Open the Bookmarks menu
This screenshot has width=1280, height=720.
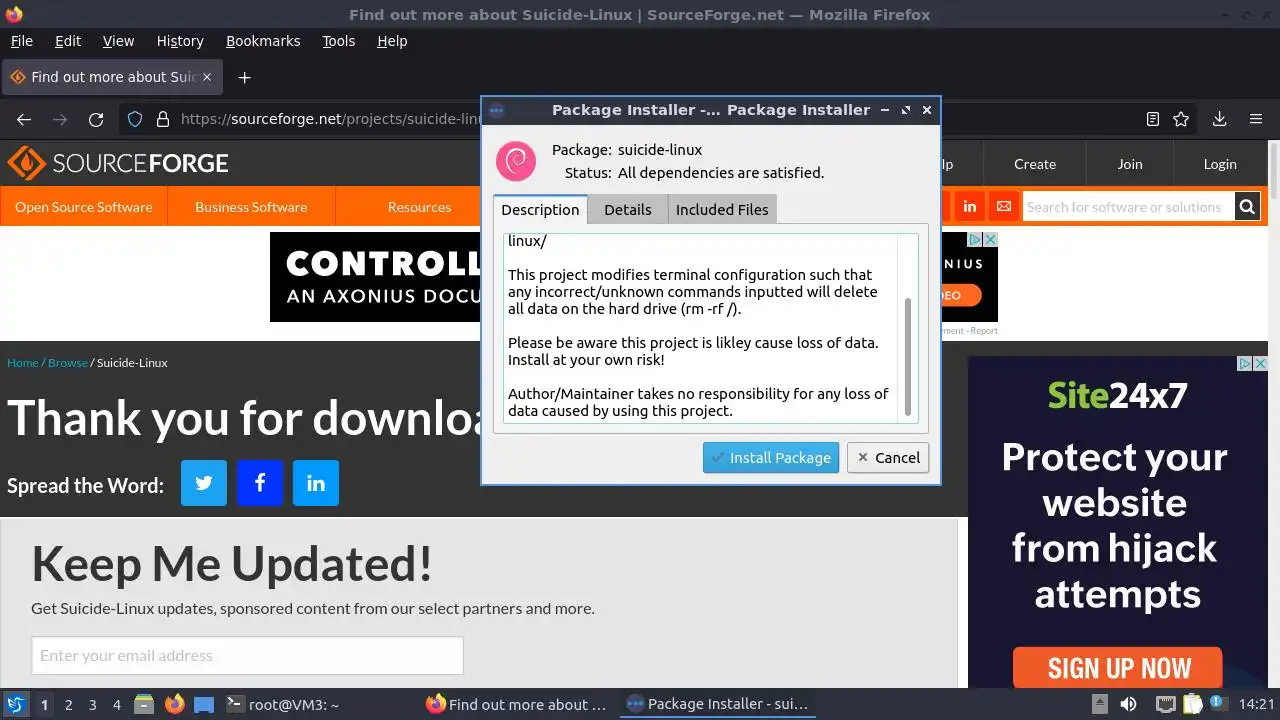pyautogui.click(x=263, y=41)
